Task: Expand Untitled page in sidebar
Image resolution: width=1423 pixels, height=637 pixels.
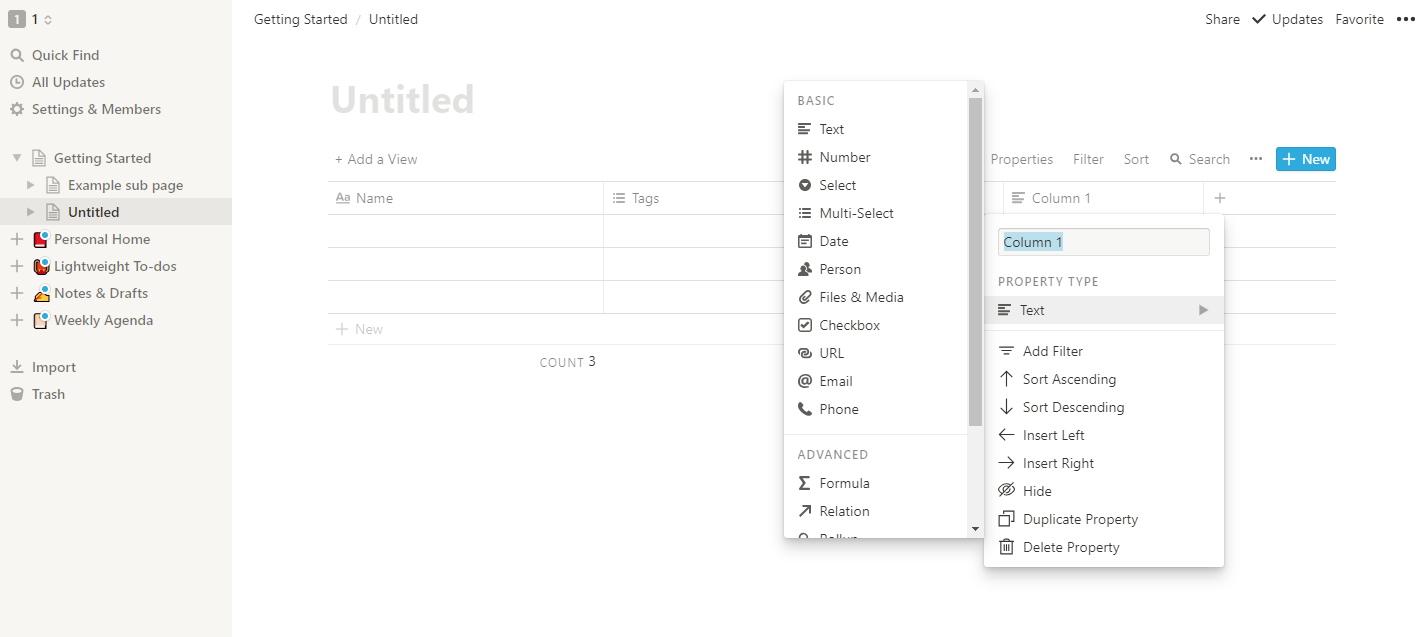Action: 31,212
